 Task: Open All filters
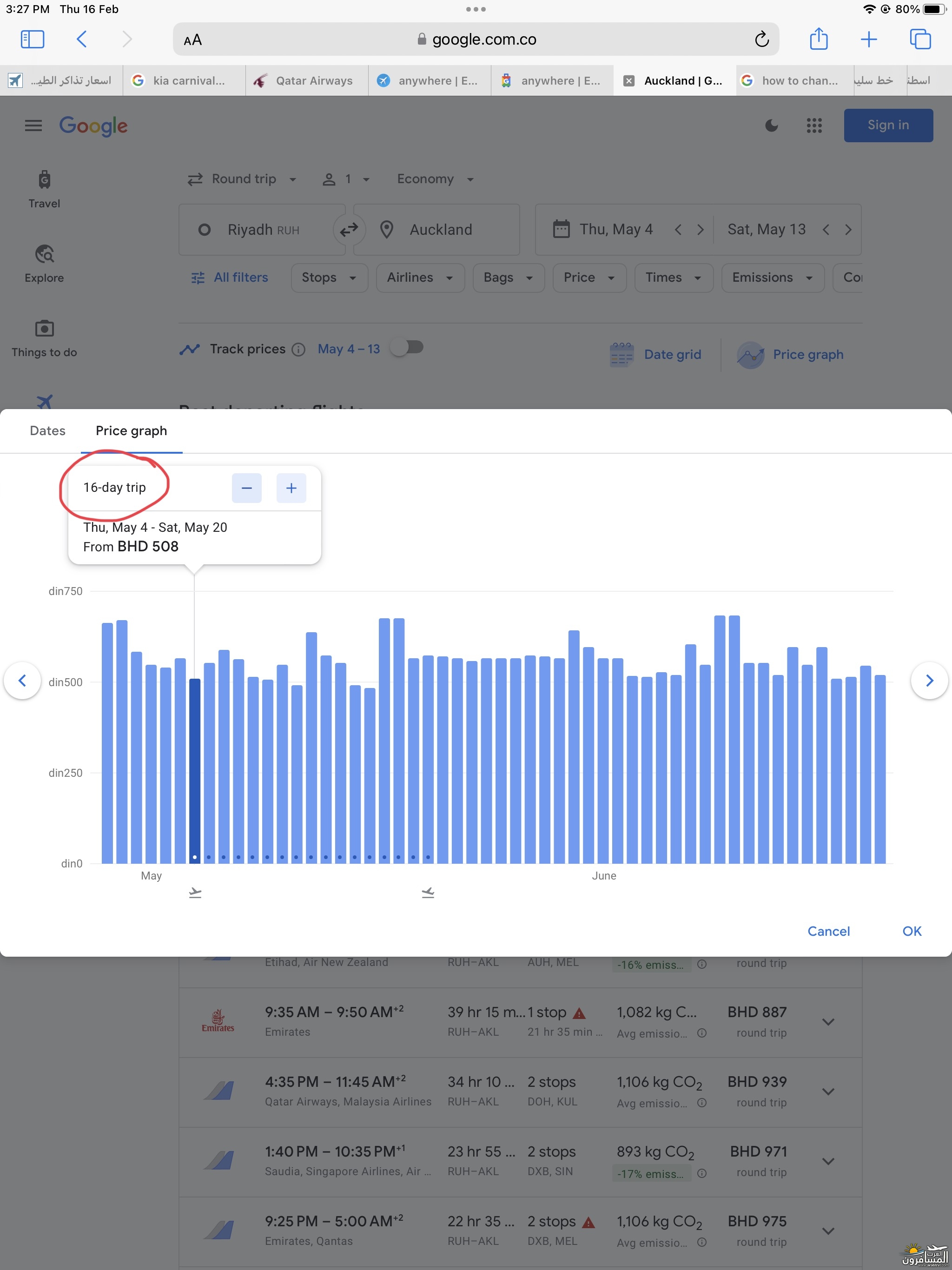230,278
